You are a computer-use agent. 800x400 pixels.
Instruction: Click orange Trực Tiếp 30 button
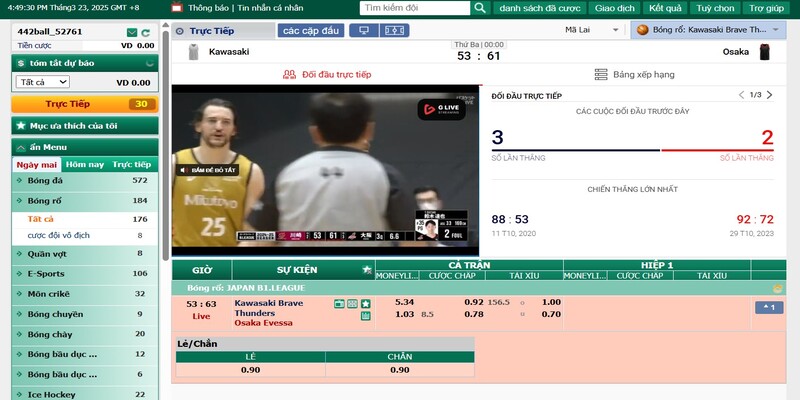pos(85,104)
